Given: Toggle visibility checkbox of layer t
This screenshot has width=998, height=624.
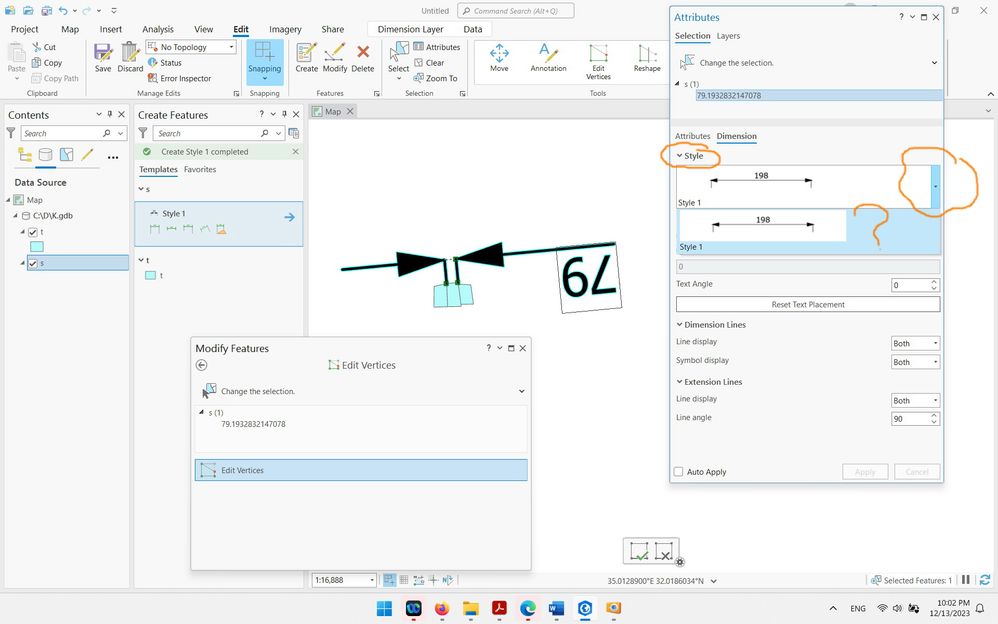Looking at the screenshot, I should (33, 232).
